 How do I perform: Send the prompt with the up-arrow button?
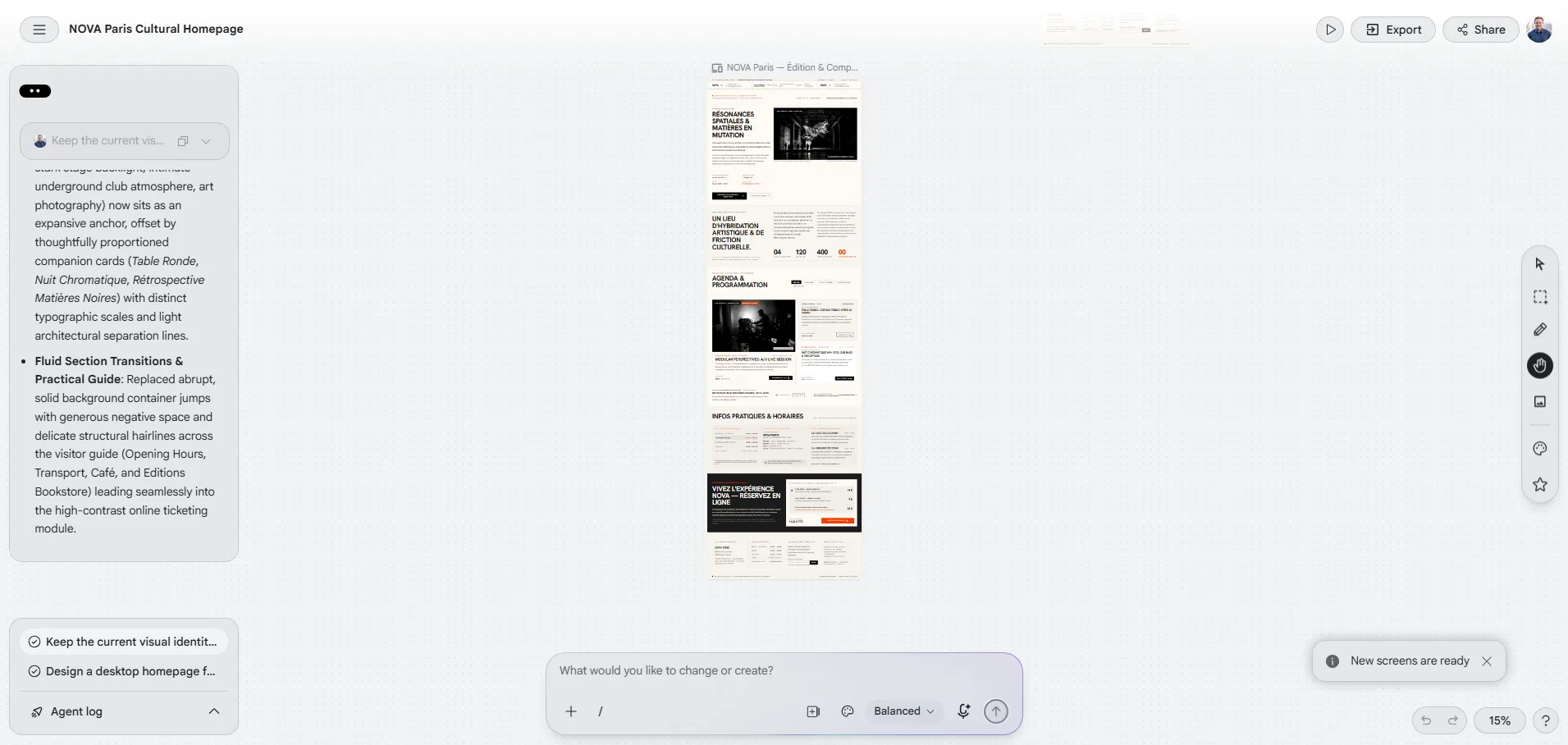(x=996, y=711)
